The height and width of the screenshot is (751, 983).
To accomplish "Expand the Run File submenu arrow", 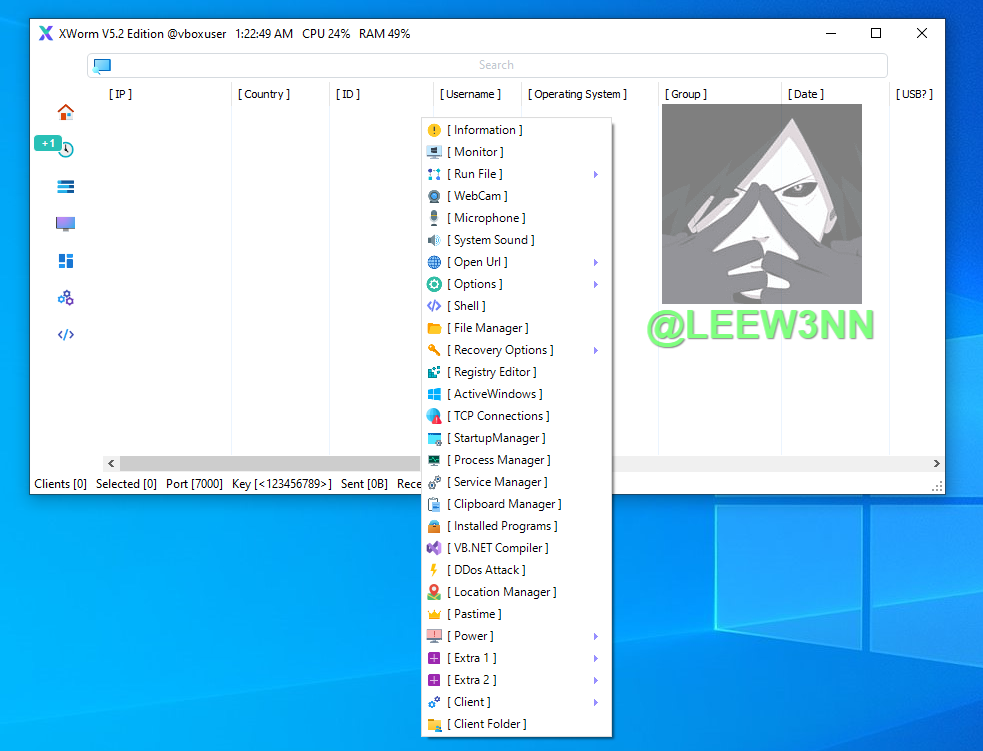I will point(596,174).
